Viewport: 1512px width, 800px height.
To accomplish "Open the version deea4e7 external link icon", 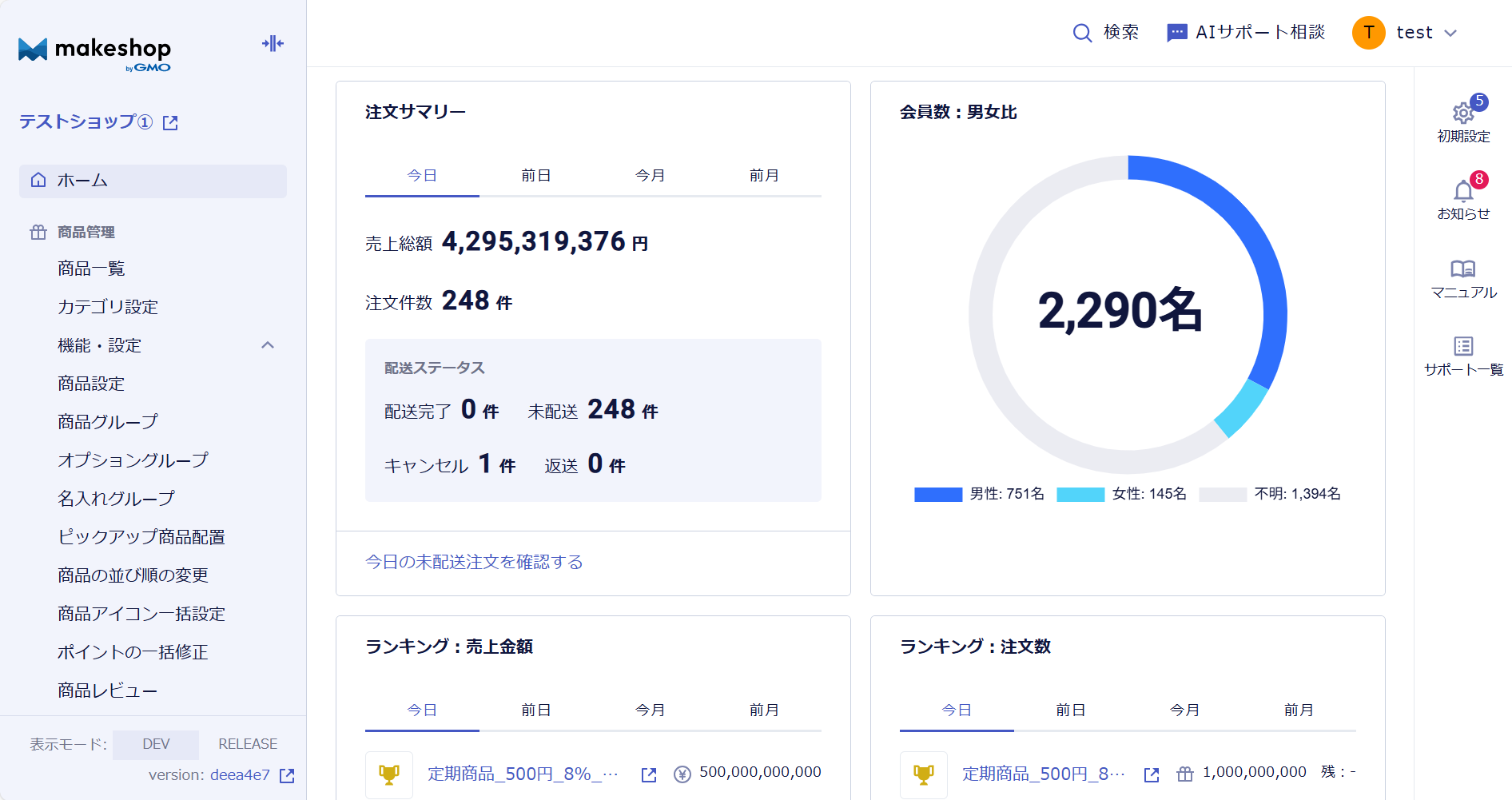I will tap(287, 775).
